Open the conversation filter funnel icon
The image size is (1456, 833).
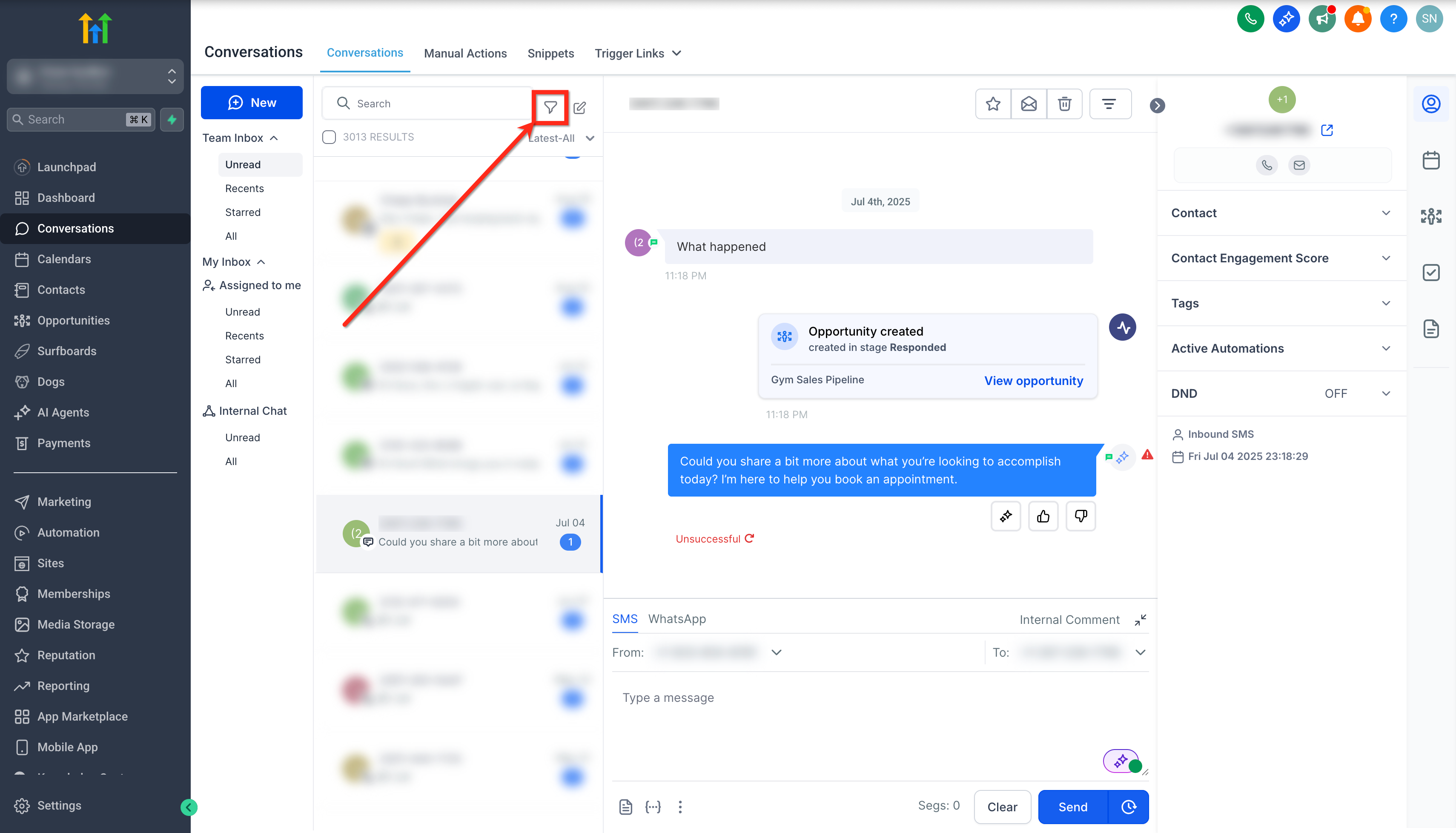[x=550, y=107]
